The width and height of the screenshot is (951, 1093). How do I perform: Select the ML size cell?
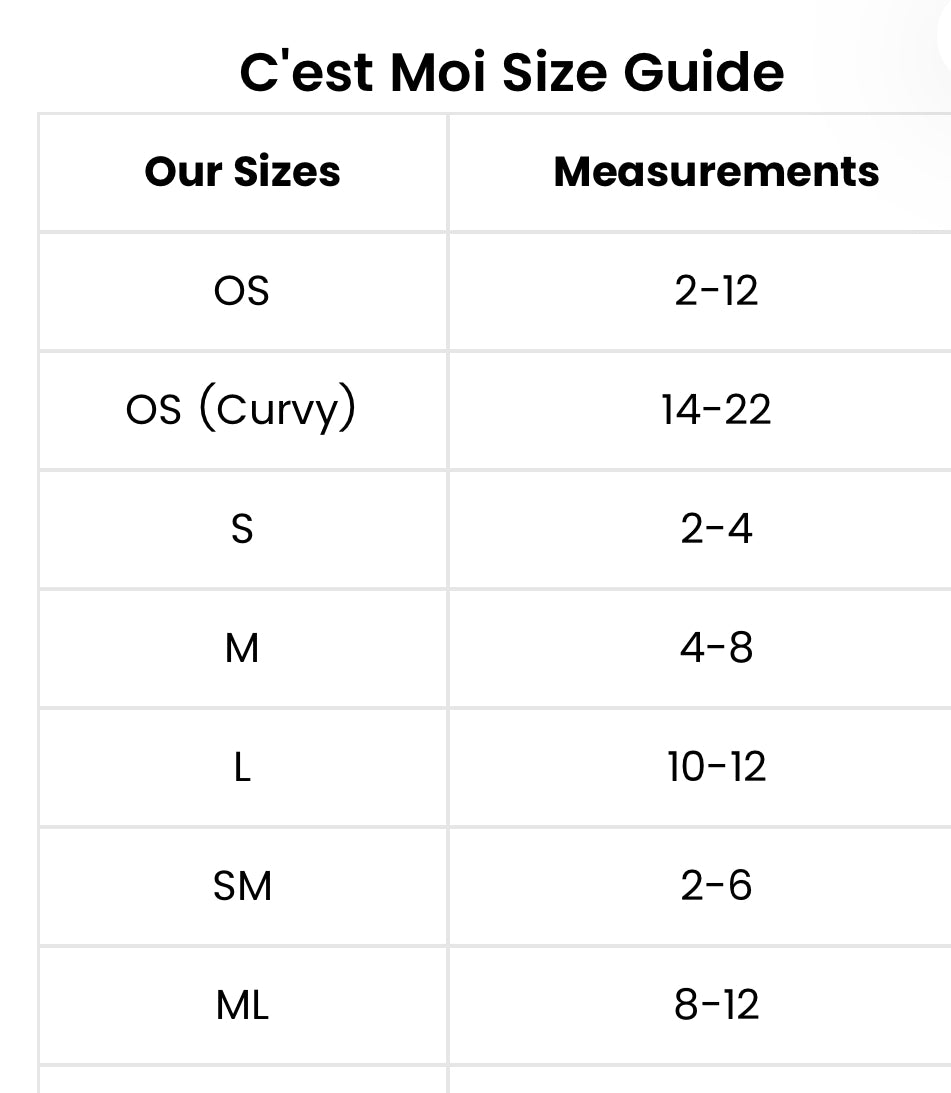[242, 1005]
